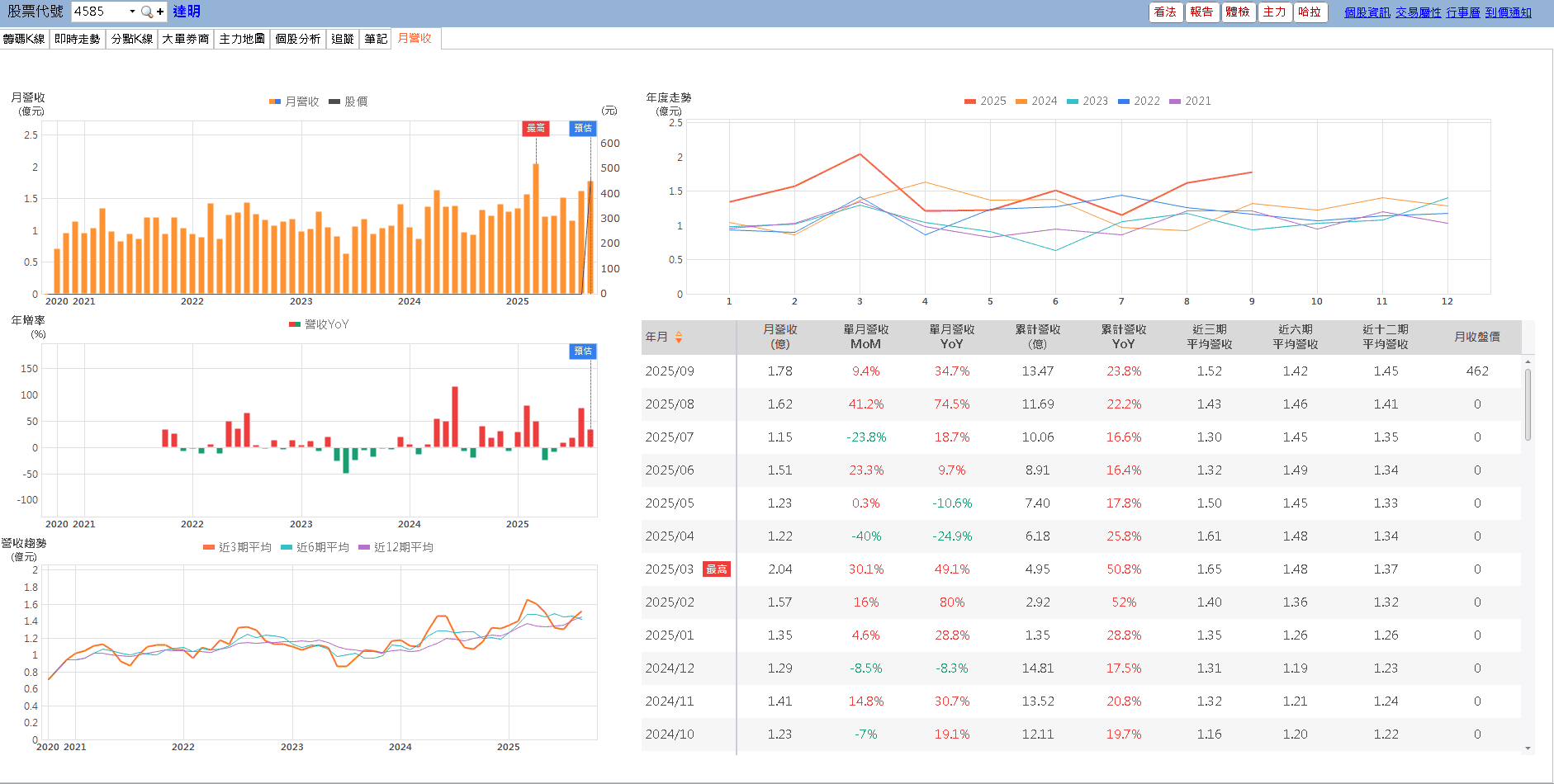Click the red 最高 marker on revenue chart
This screenshot has width=1554, height=784.
click(536, 128)
